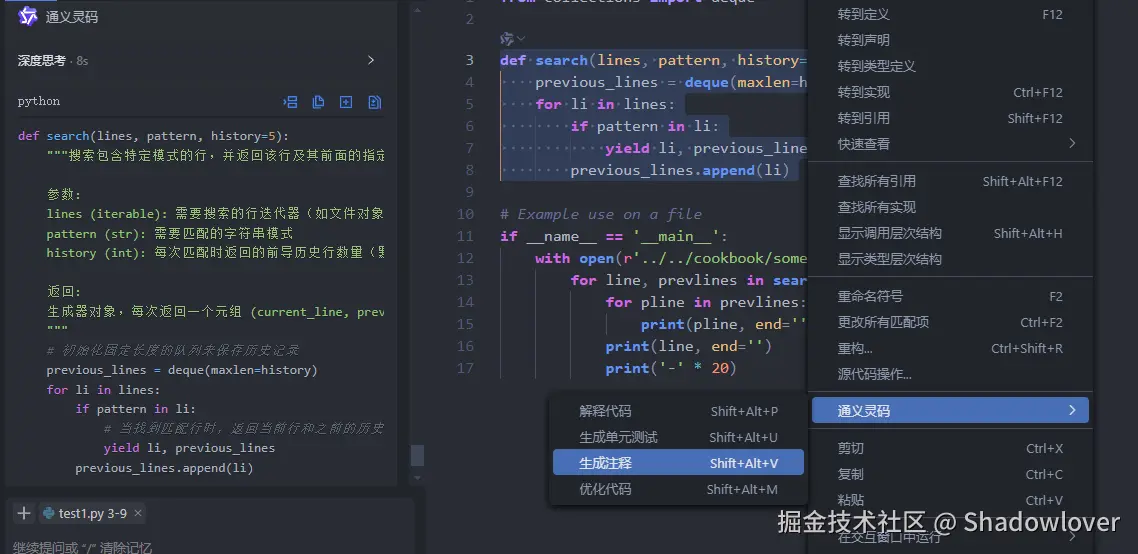
Task: Choose 显示调用层次结构
Action: pyautogui.click(x=949, y=233)
